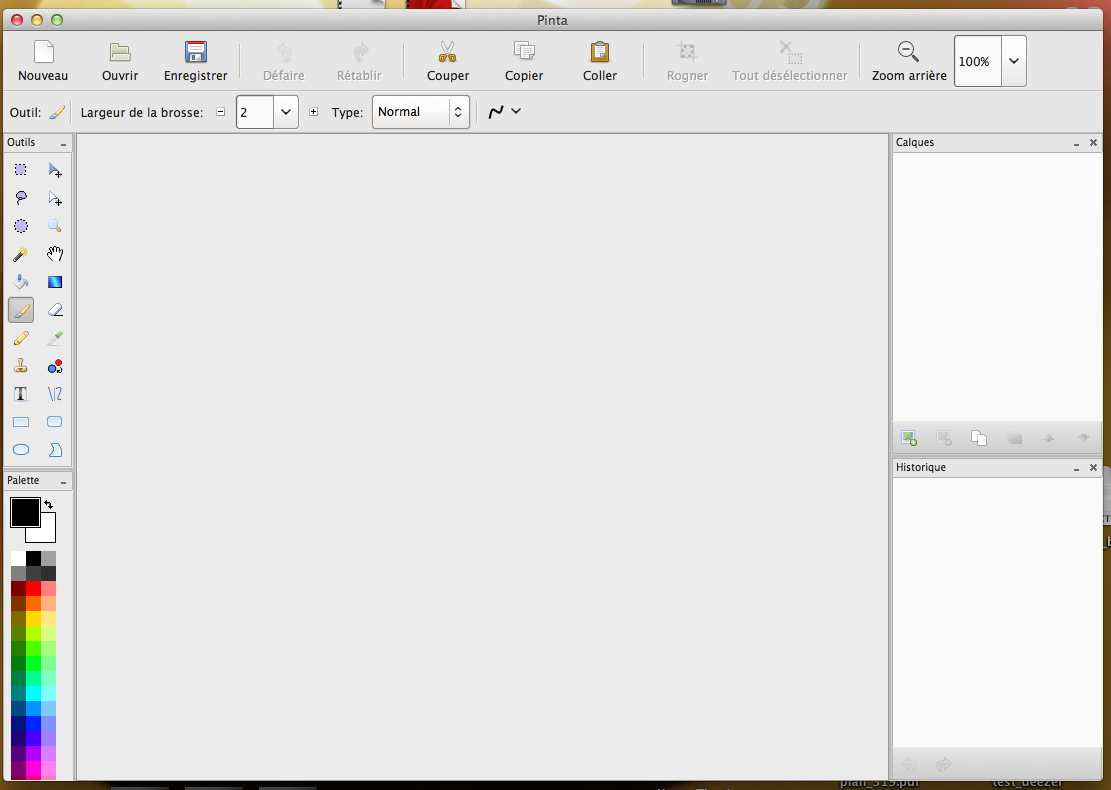Collapse the Outils panel
The image size is (1111, 790).
pos(63,143)
